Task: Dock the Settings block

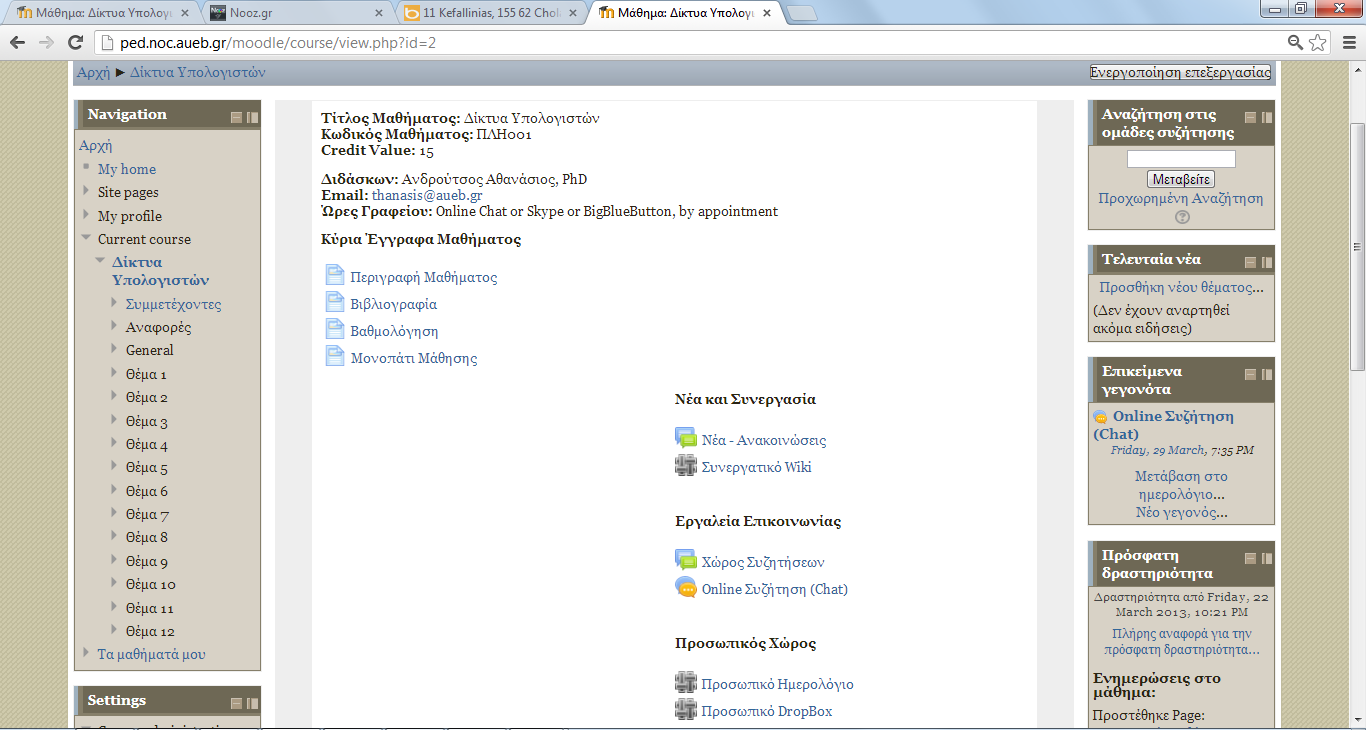Action: 252,703
